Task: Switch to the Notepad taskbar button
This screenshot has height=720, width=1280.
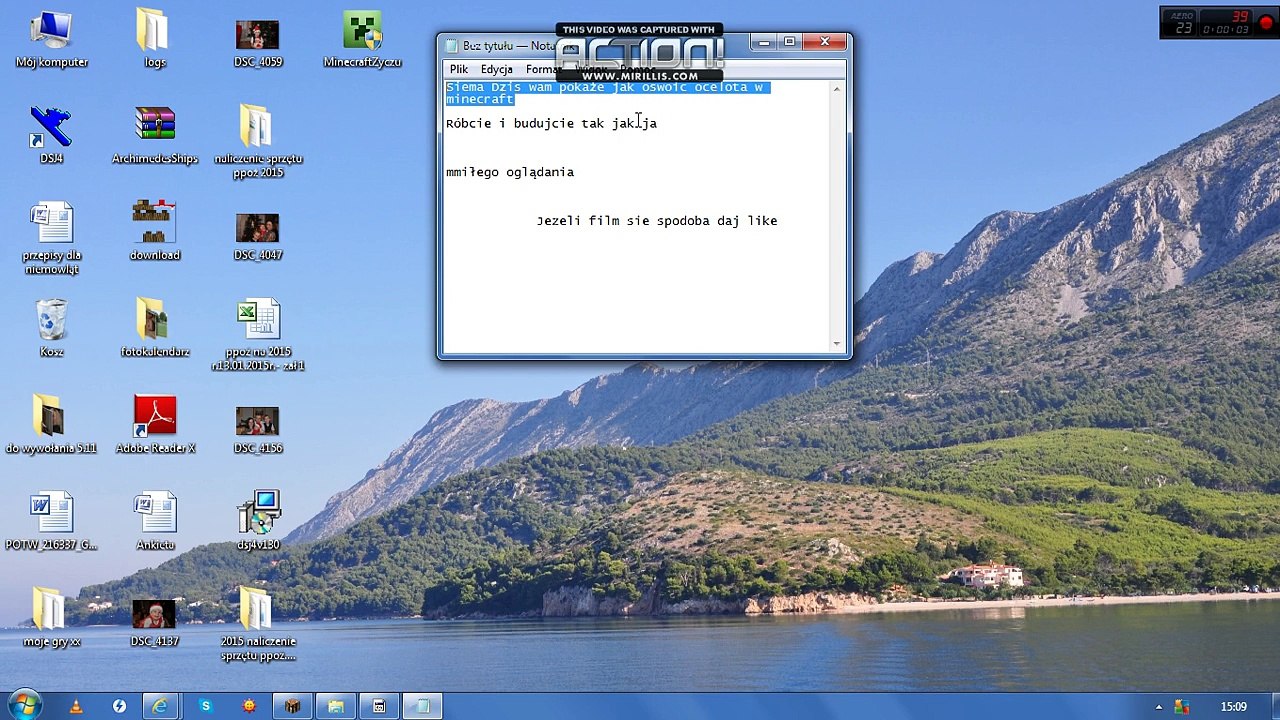Action: [422, 706]
